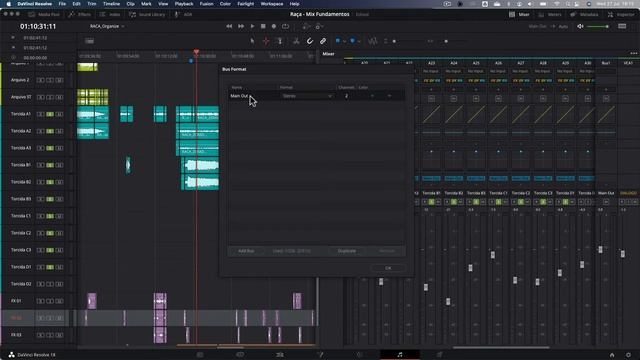
Task: Toggle solo on Tercida B3 track
Action: tap(50, 199)
